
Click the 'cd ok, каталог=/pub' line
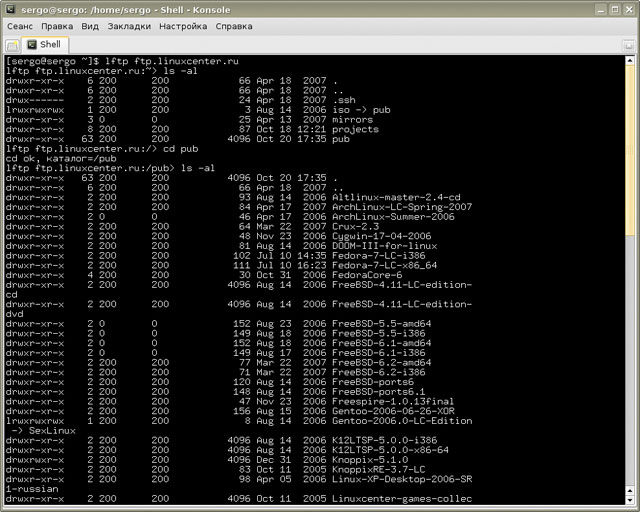(x=61, y=158)
